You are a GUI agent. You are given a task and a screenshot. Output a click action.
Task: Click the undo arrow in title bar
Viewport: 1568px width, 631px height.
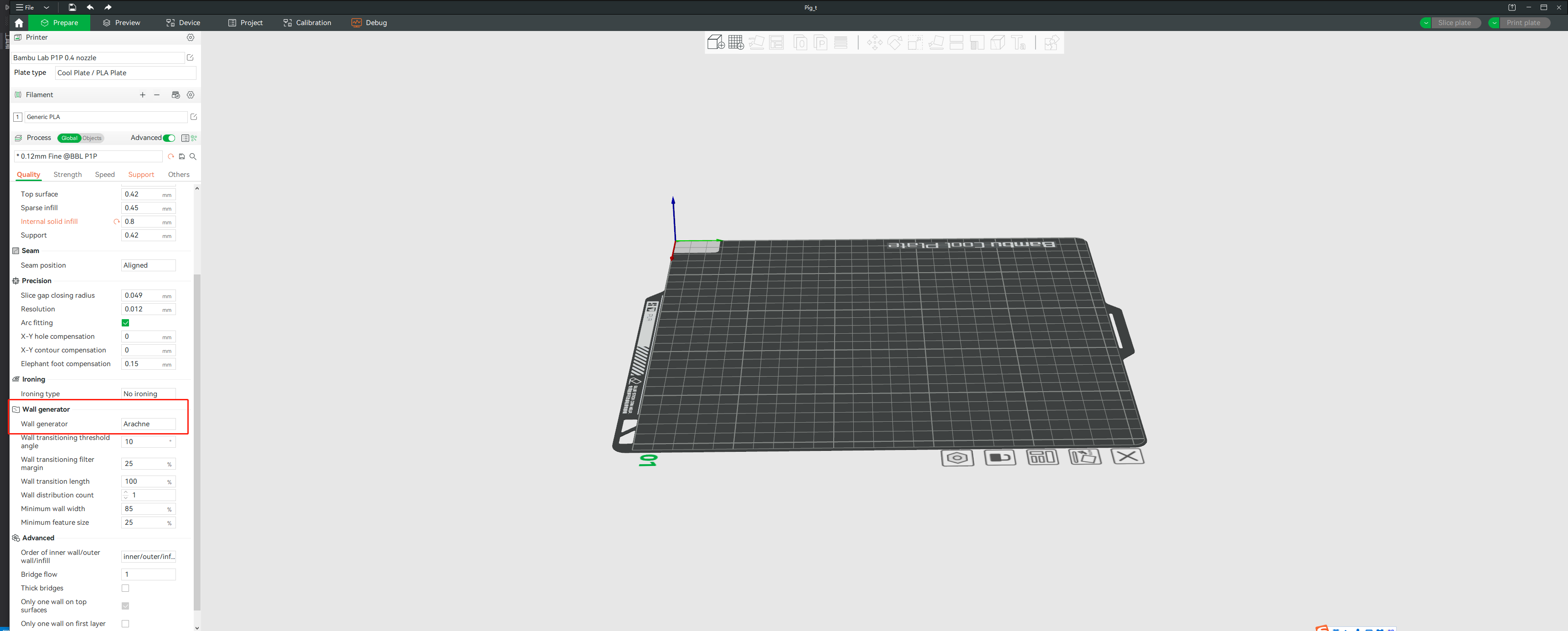[x=90, y=7]
